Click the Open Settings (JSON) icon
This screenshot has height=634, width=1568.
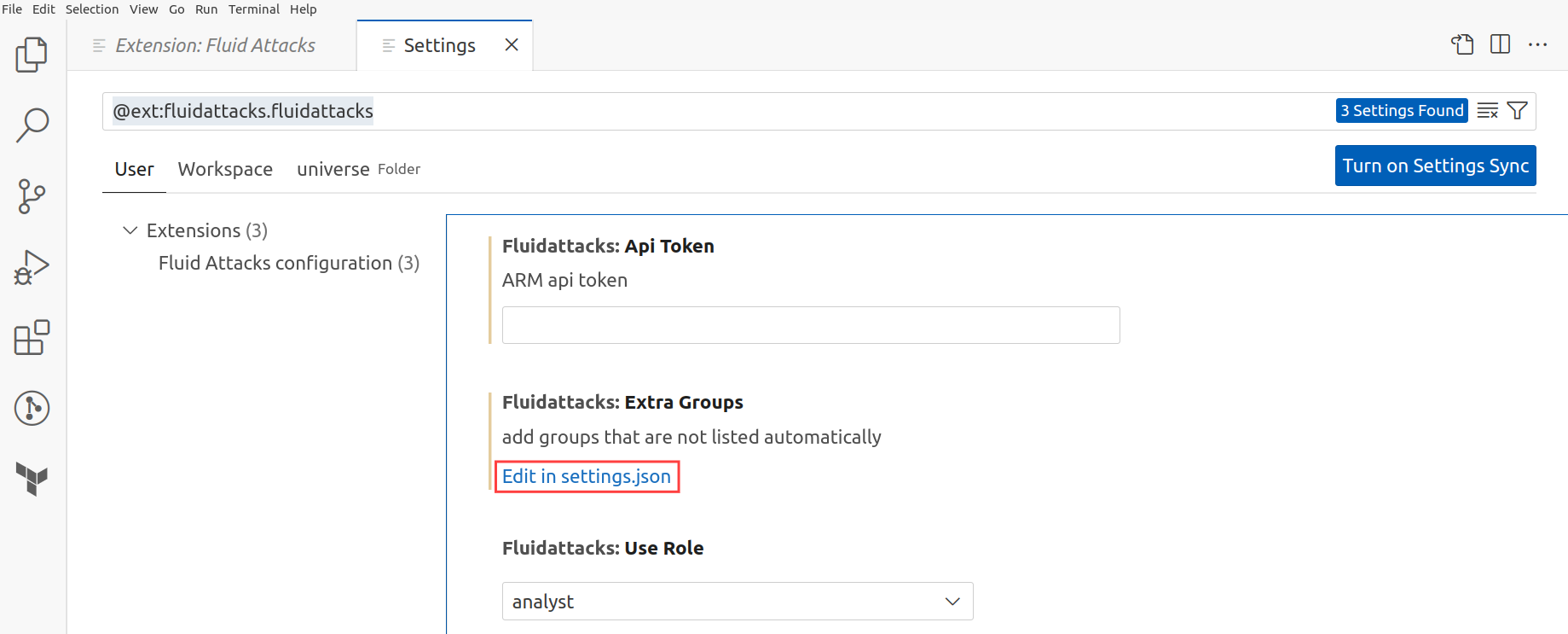click(1462, 44)
